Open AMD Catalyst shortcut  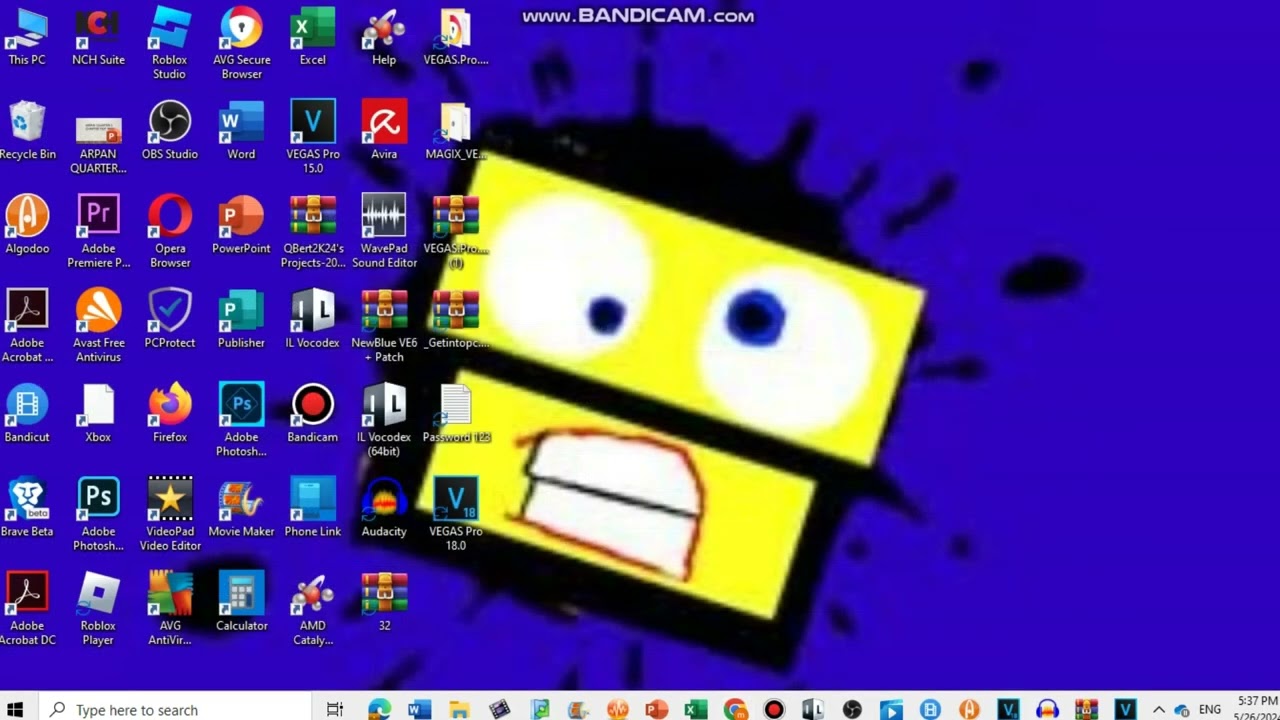click(x=312, y=609)
